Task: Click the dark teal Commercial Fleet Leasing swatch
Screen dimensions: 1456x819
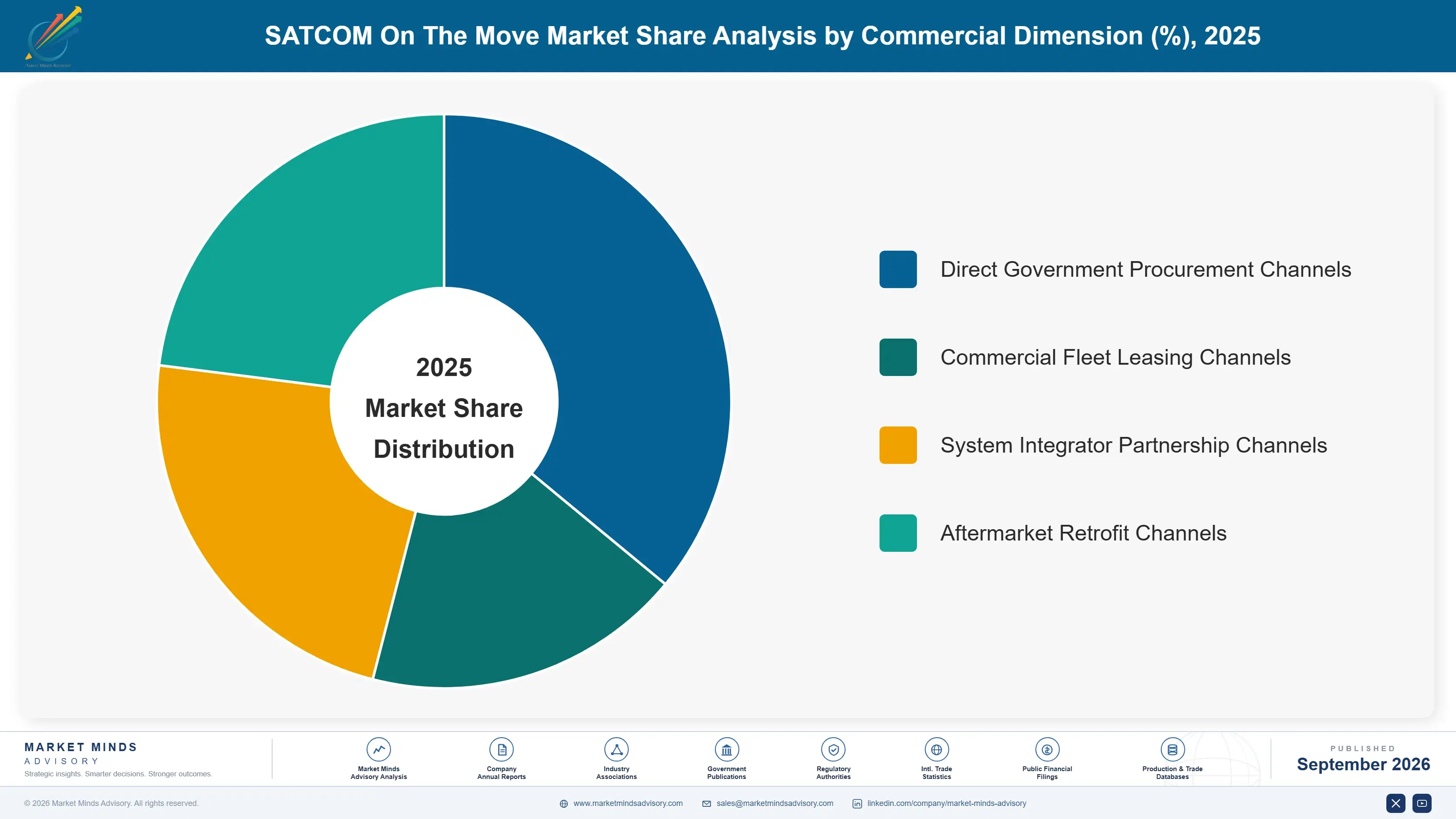Action: click(x=897, y=358)
